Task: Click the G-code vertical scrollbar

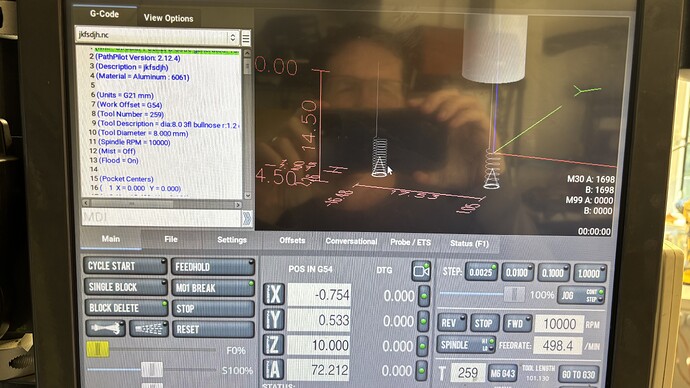Action: tap(247, 124)
